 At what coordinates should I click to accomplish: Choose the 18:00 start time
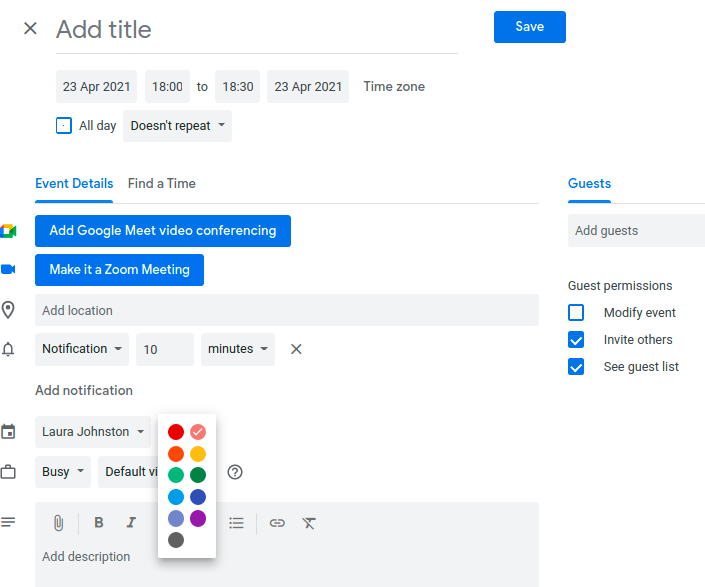[167, 86]
